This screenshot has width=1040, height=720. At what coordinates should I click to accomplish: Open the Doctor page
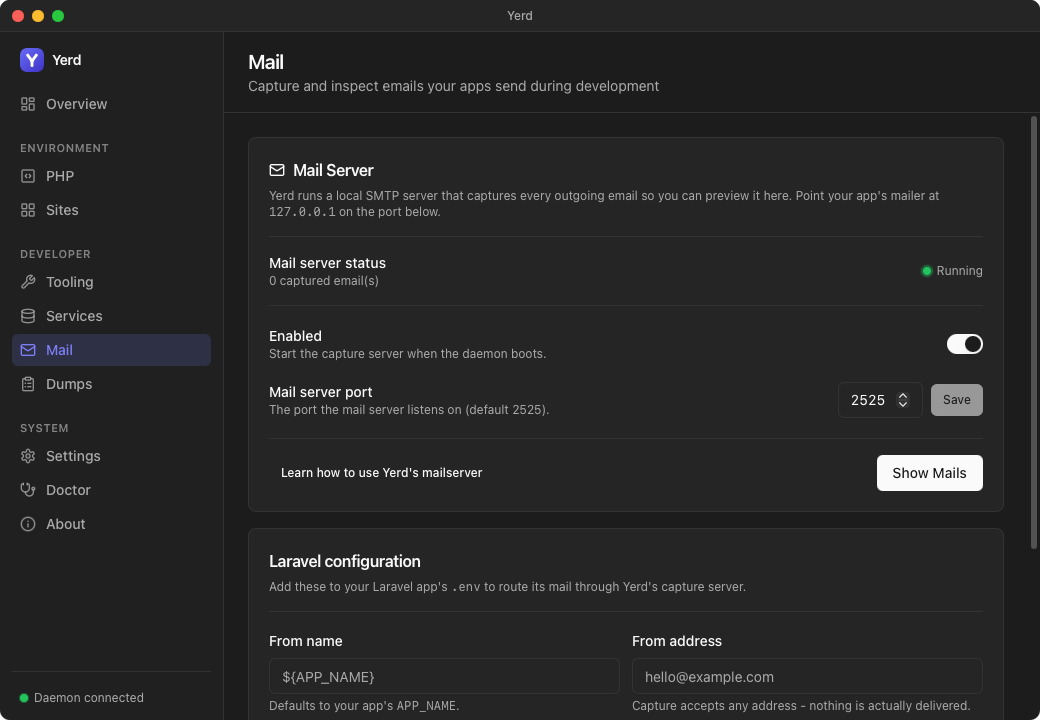click(111, 490)
